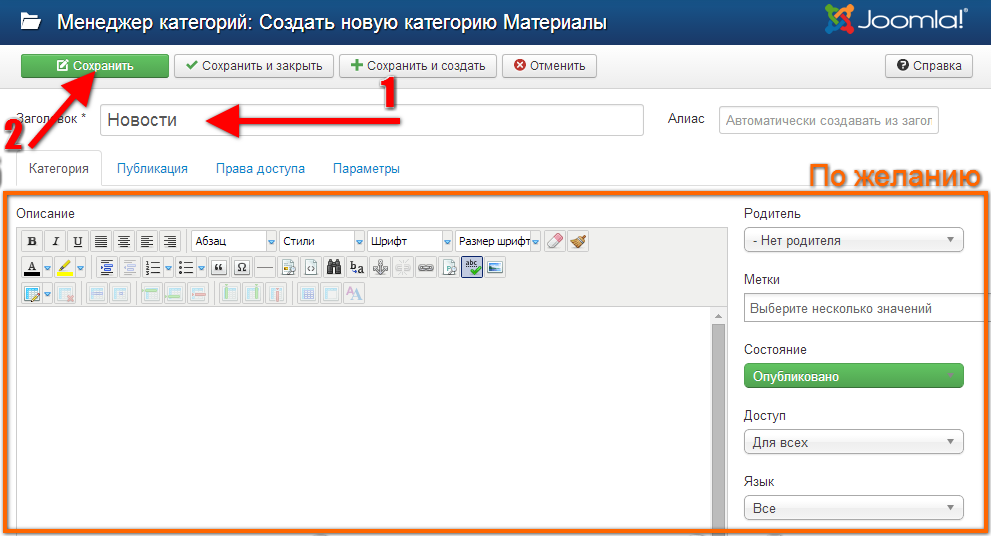Open the Шрифт font family dropdown
The height and width of the screenshot is (536, 991).
410,241
